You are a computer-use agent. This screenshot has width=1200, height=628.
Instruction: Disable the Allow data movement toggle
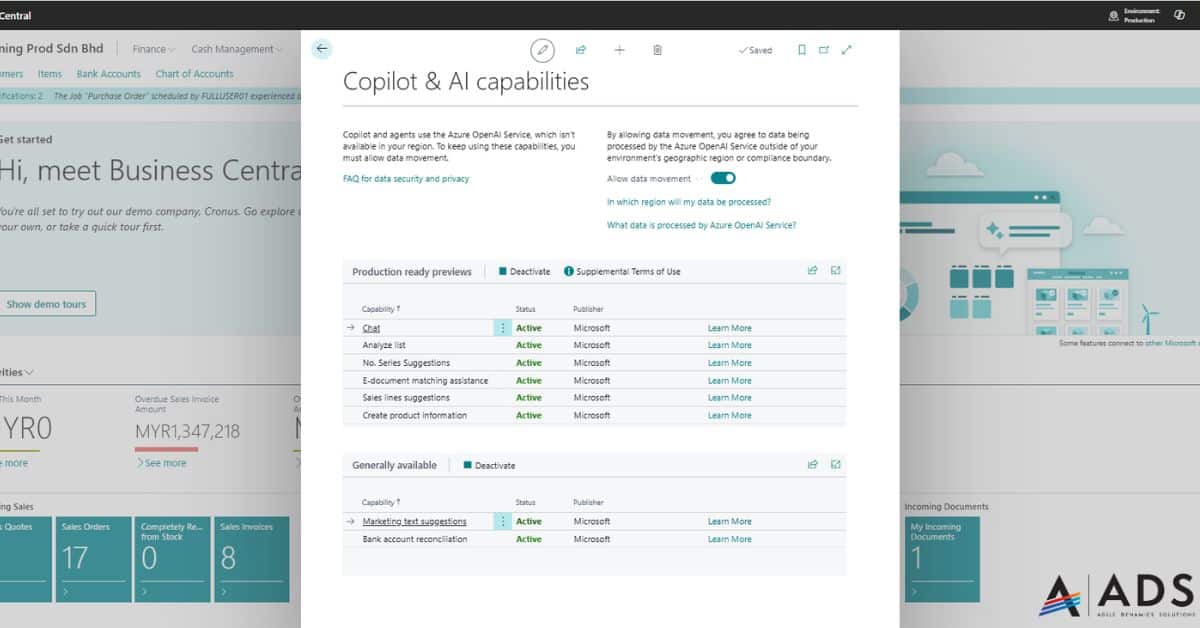tap(723, 177)
